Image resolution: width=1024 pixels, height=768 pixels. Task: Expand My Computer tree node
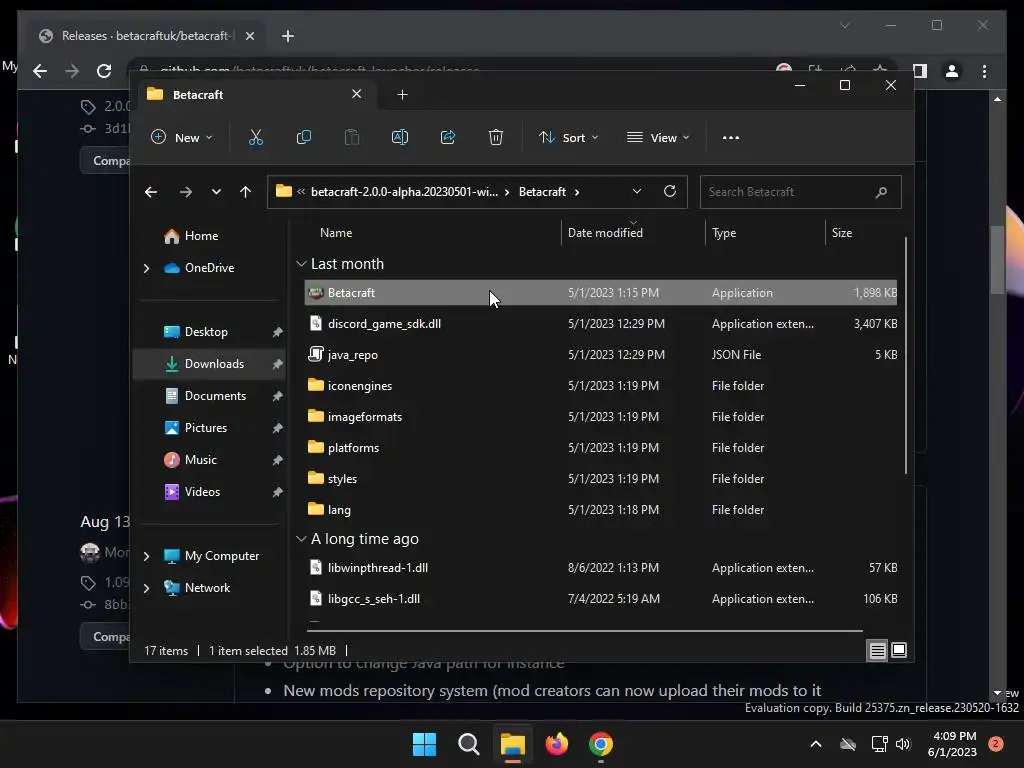pyautogui.click(x=146, y=556)
